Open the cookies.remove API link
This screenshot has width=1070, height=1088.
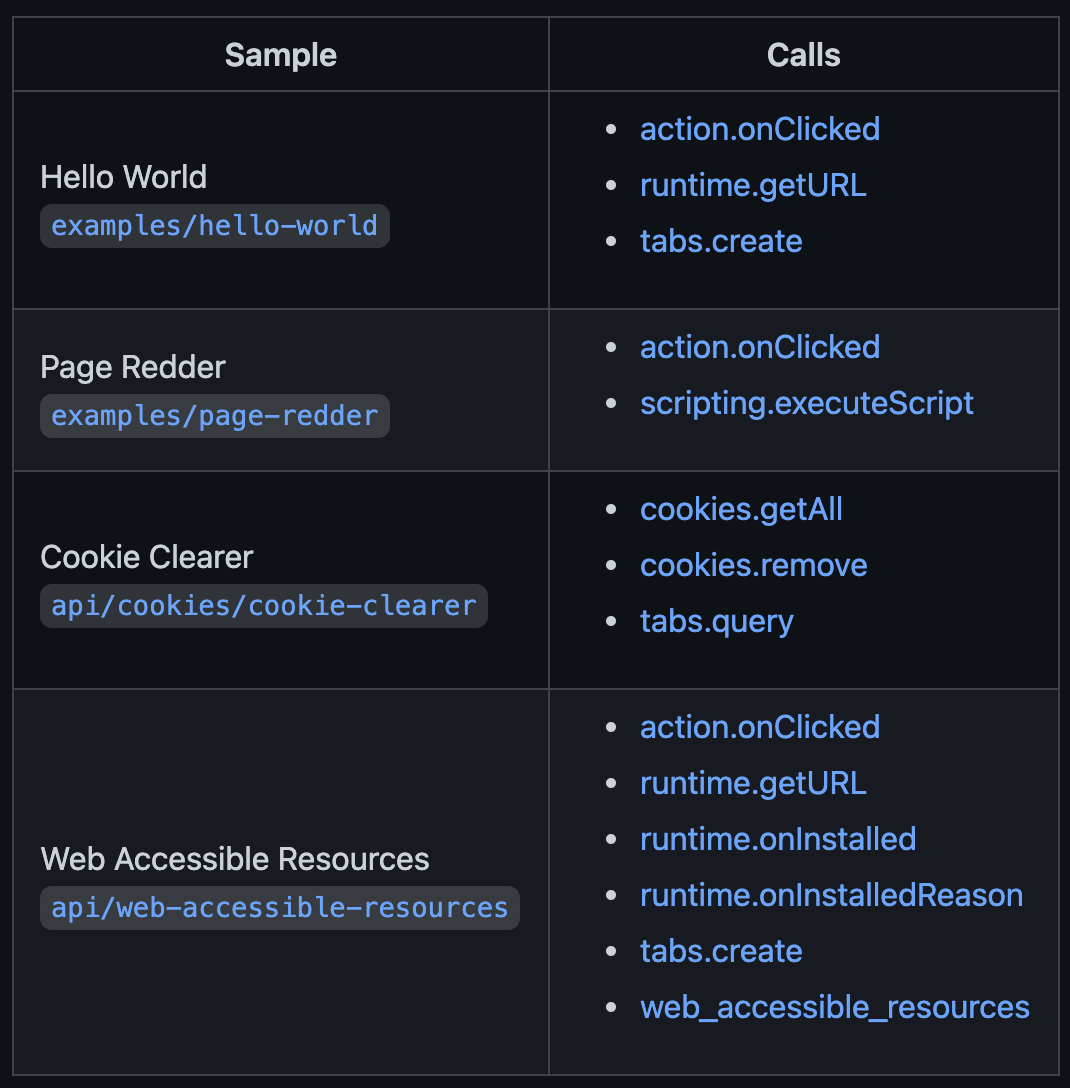pos(753,565)
